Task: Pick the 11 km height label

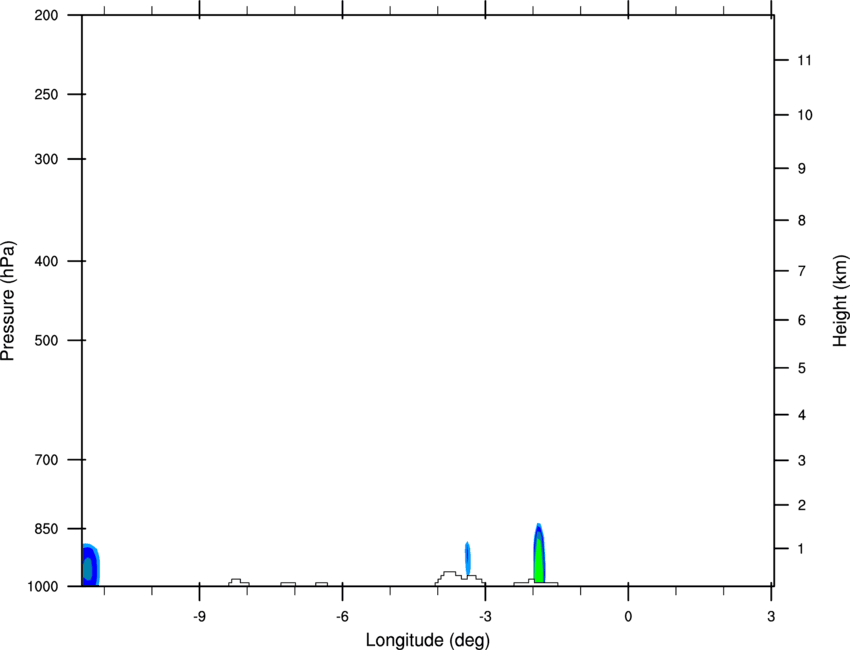Action: (804, 60)
